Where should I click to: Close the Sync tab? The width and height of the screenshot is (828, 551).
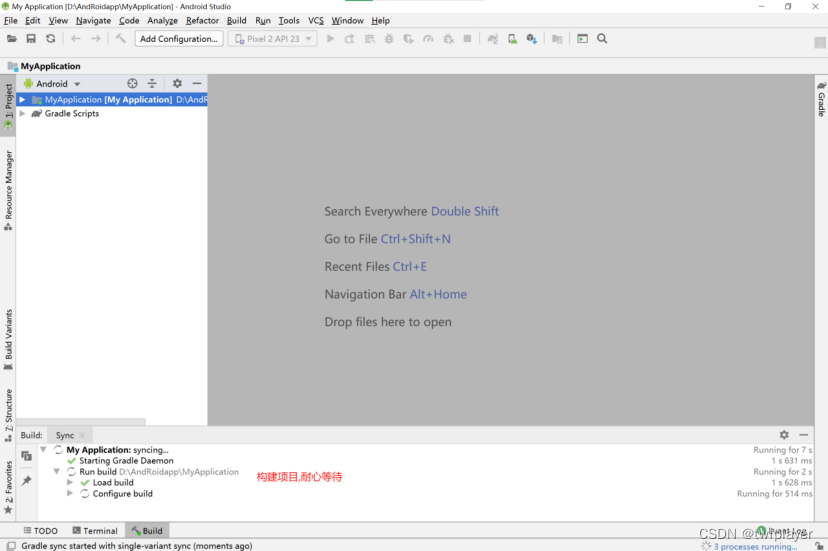tap(81, 435)
